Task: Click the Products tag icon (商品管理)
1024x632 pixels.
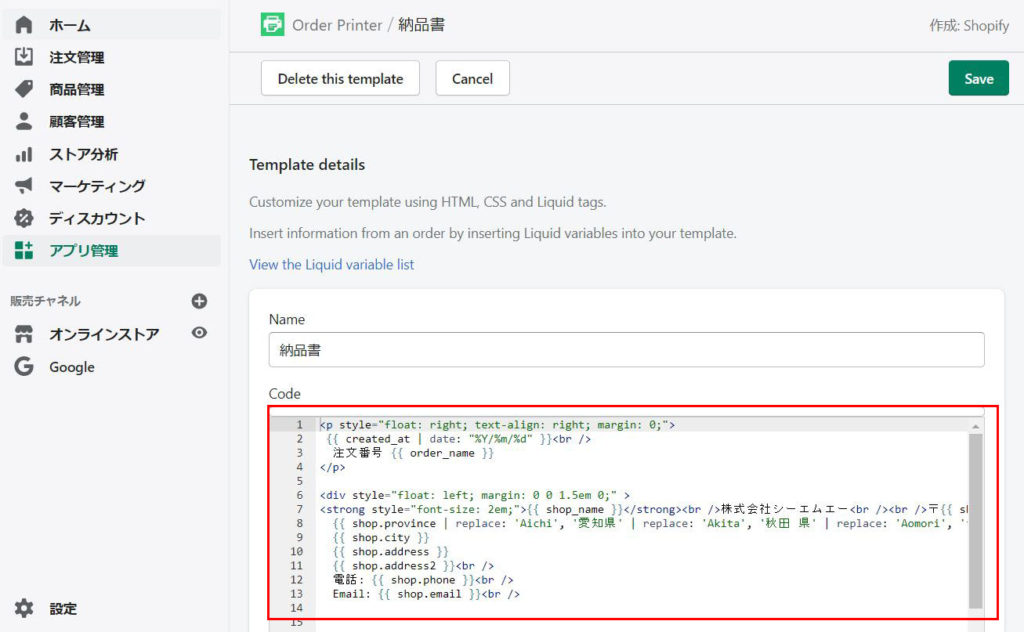Action: coord(24,89)
